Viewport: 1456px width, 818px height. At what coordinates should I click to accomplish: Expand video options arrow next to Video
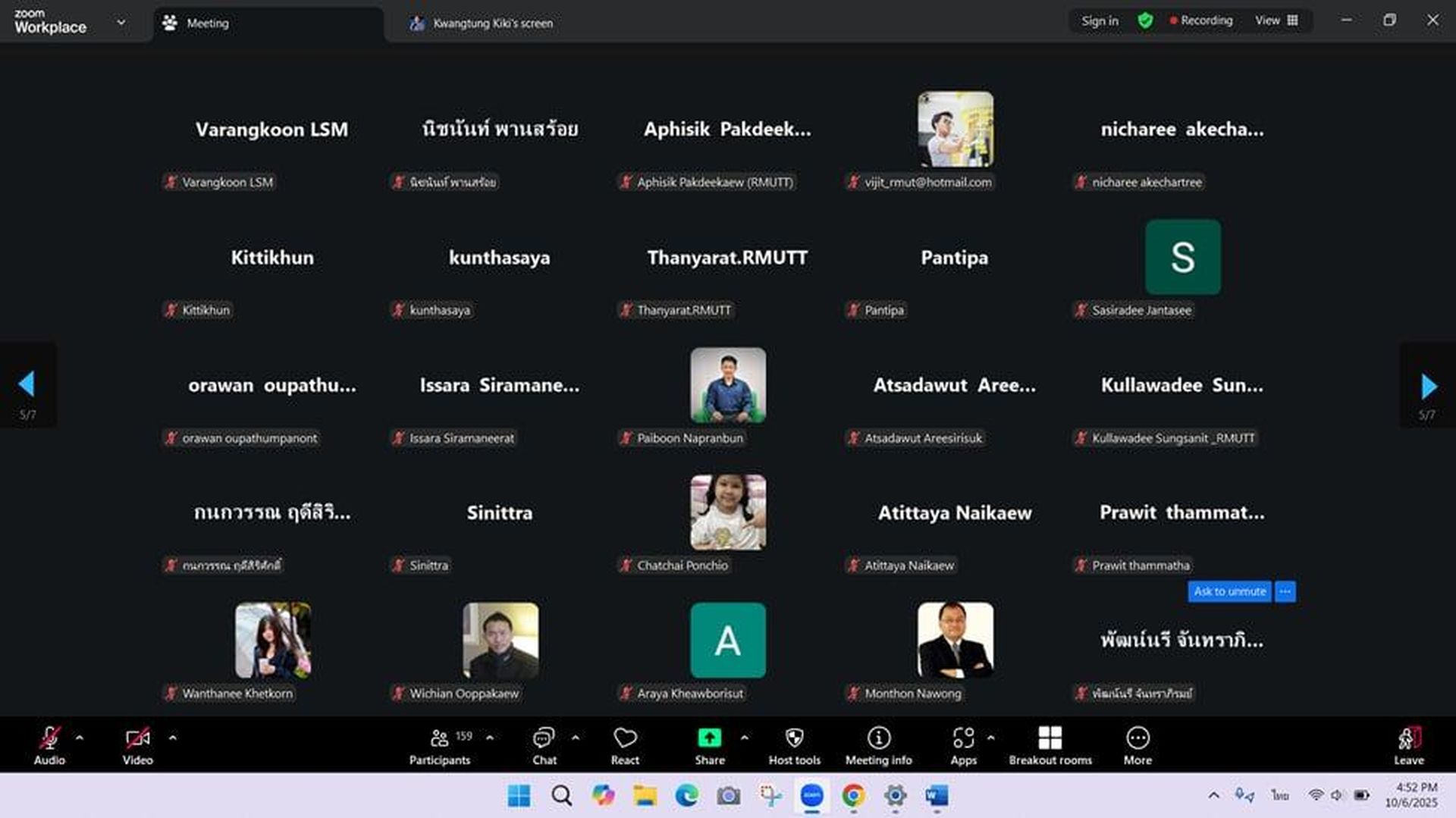coord(173,738)
